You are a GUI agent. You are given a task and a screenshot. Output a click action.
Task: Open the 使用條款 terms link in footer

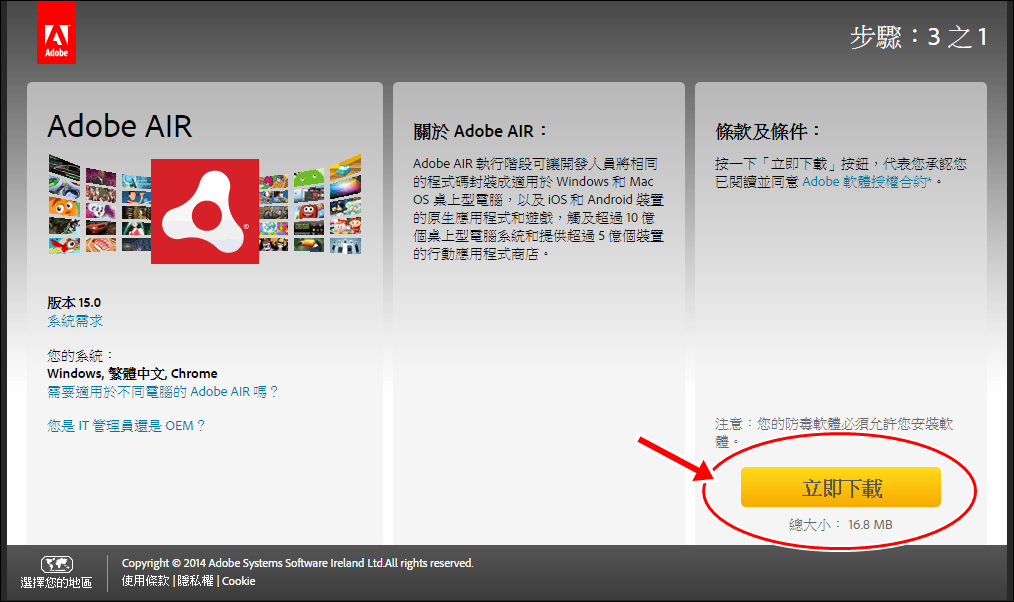[x=146, y=581]
